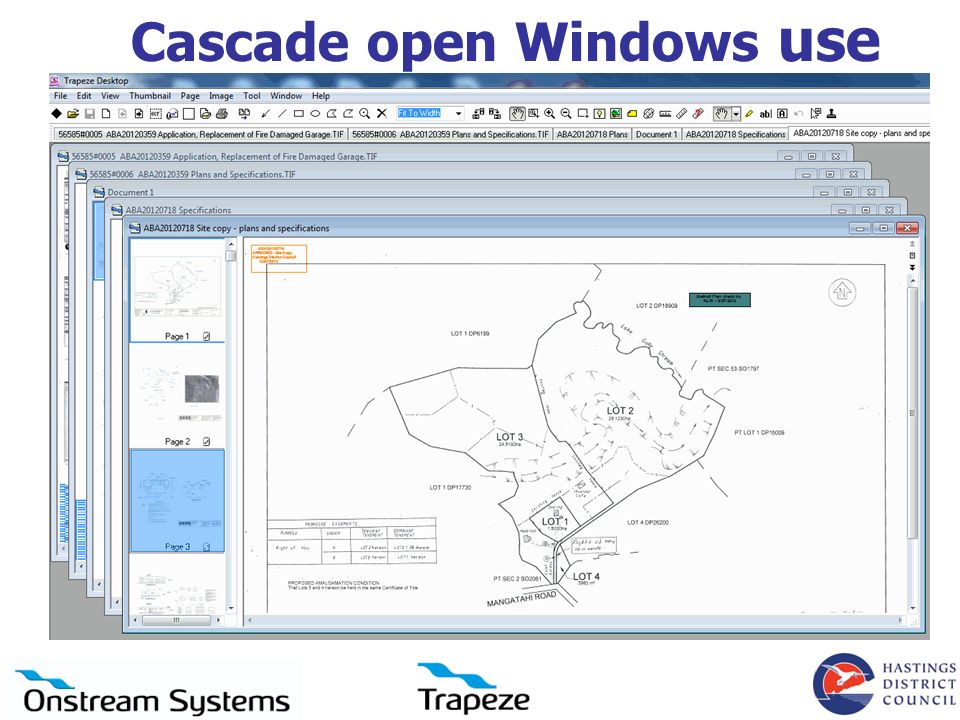
Task: Click the thumbnail panel horizontal scrollbar
Action: coord(176,620)
